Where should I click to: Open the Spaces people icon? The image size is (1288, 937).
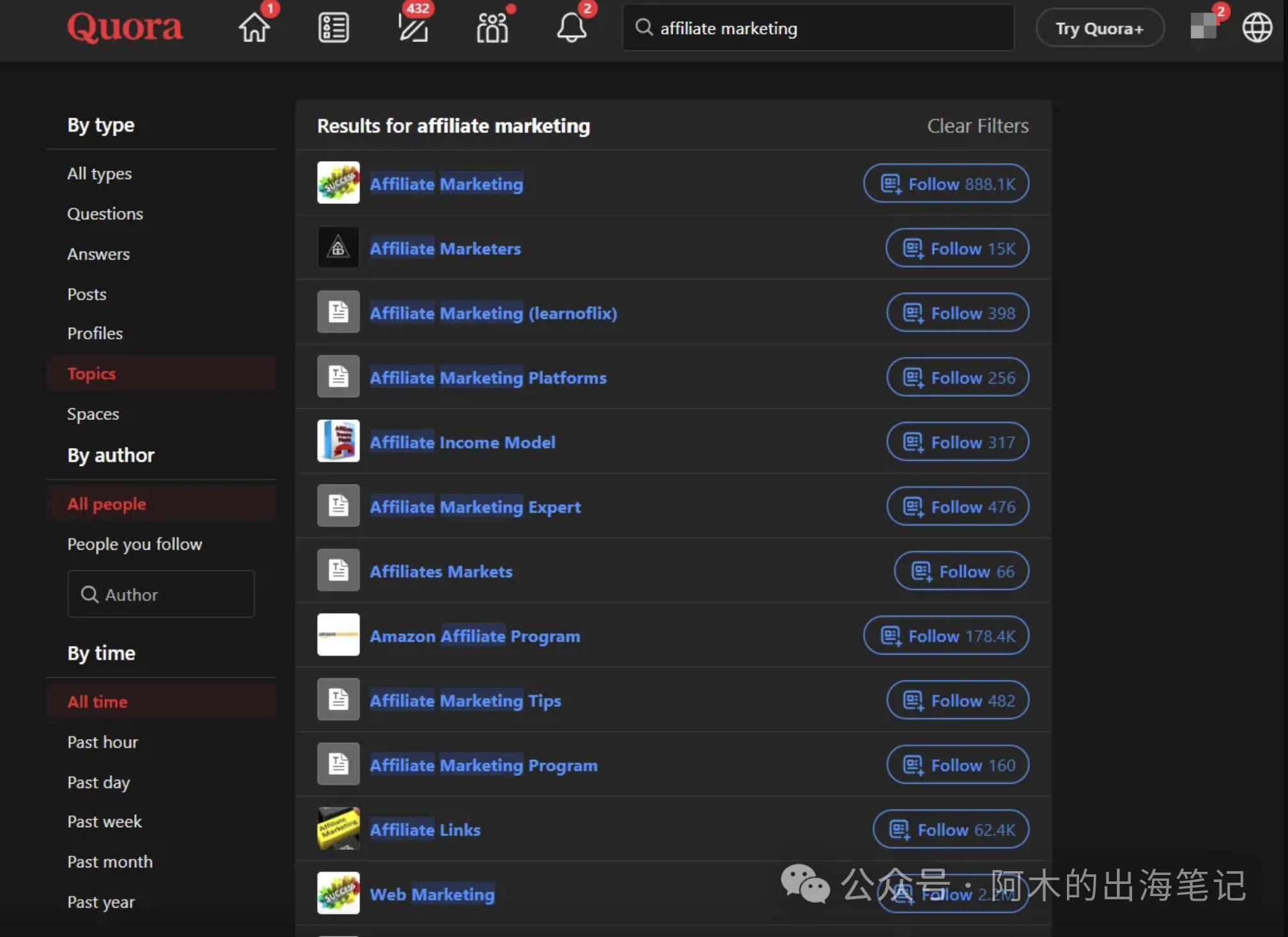493,27
